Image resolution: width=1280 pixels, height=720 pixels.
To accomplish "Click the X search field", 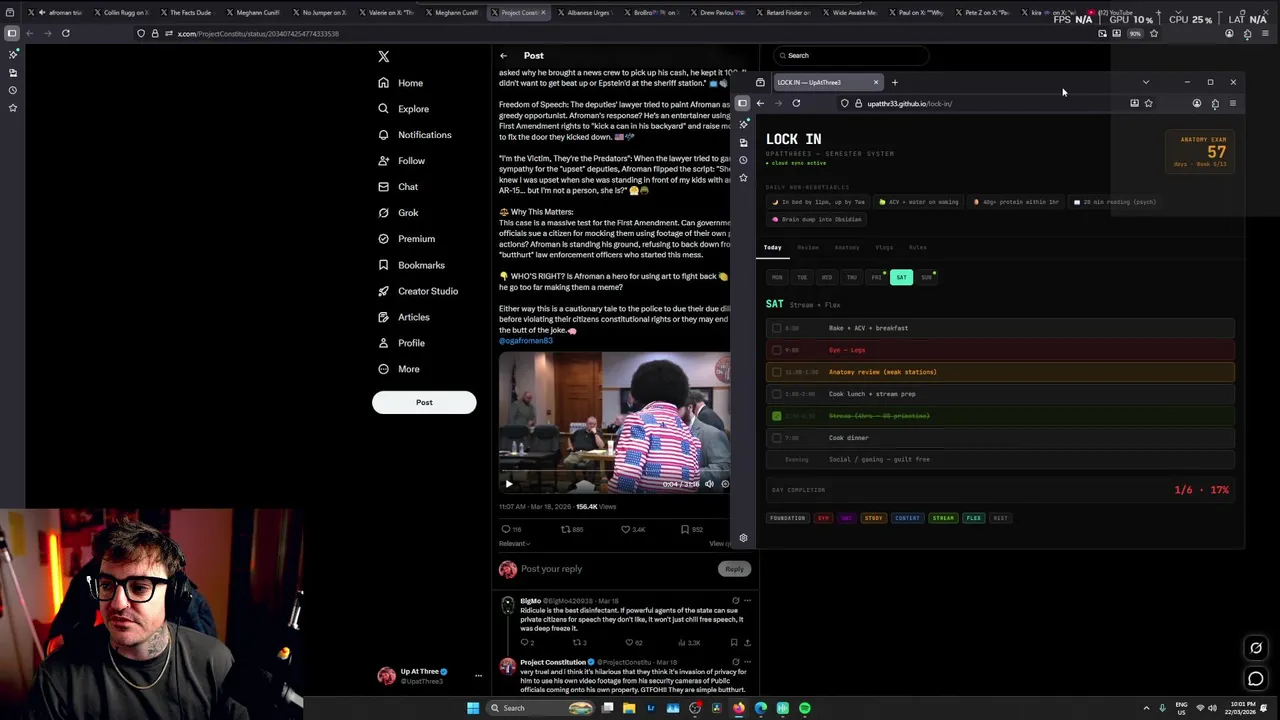I will click(852, 56).
